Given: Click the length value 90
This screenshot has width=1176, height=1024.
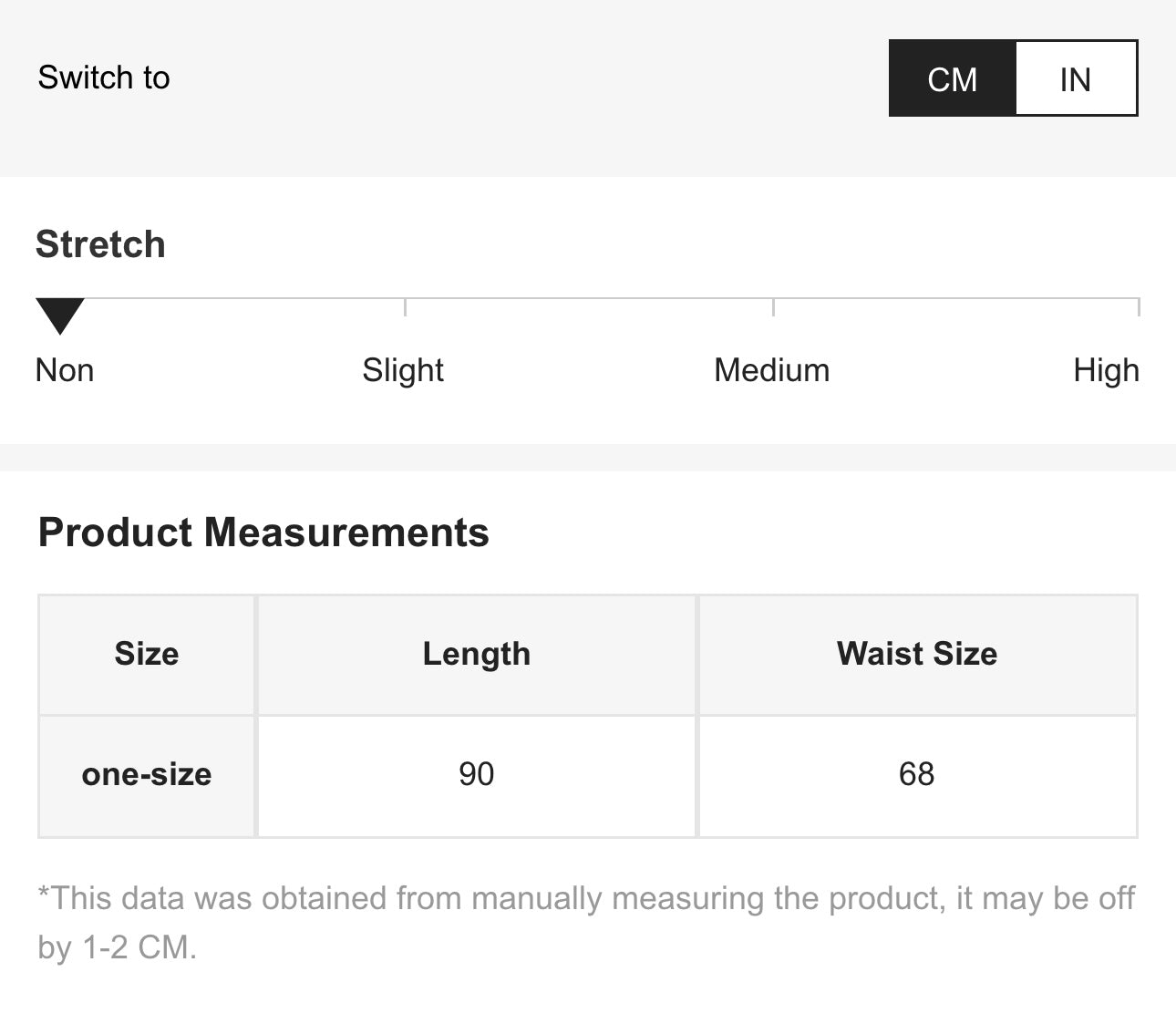Looking at the screenshot, I should [476, 774].
